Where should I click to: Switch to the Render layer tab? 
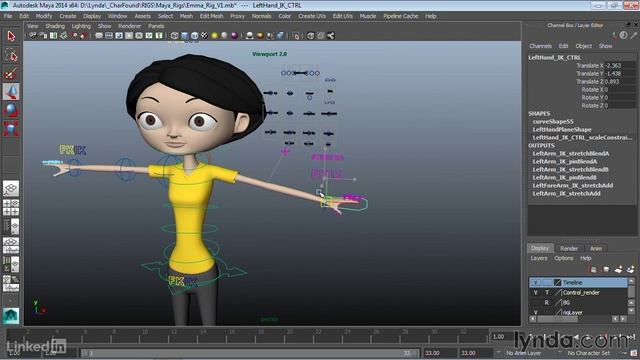[x=569, y=248]
